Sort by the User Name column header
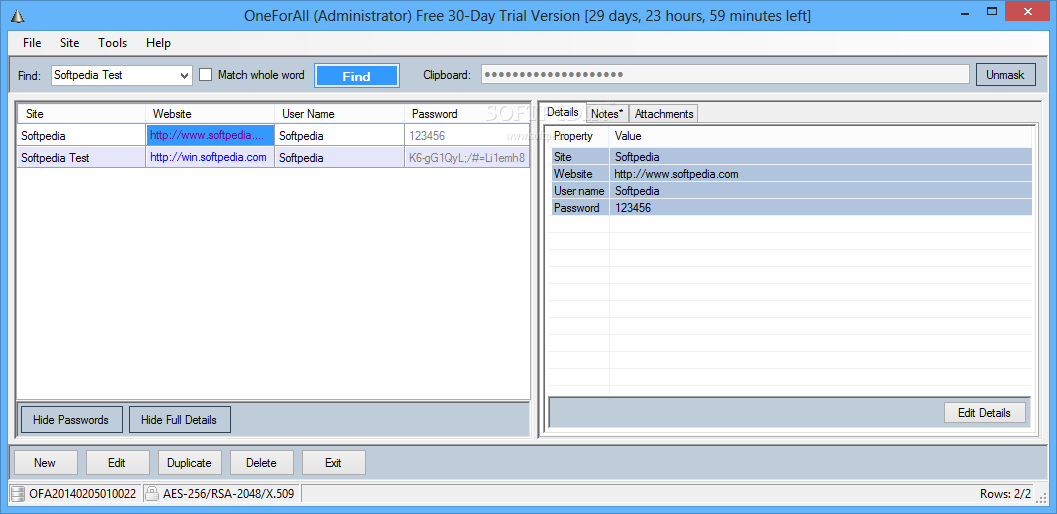This screenshot has height=514, width=1057. (x=340, y=114)
